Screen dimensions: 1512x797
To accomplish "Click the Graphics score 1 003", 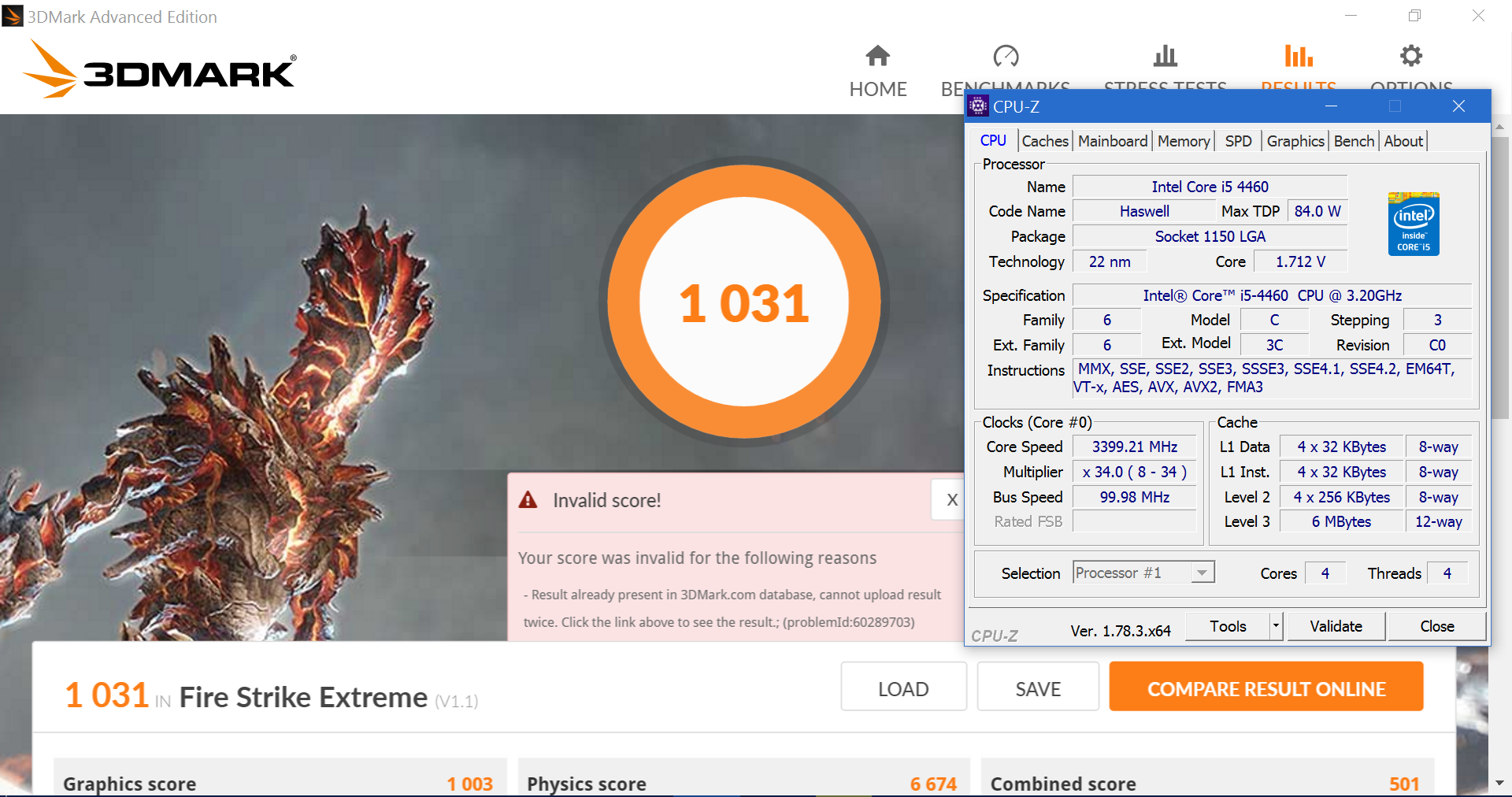I will click(x=469, y=784).
